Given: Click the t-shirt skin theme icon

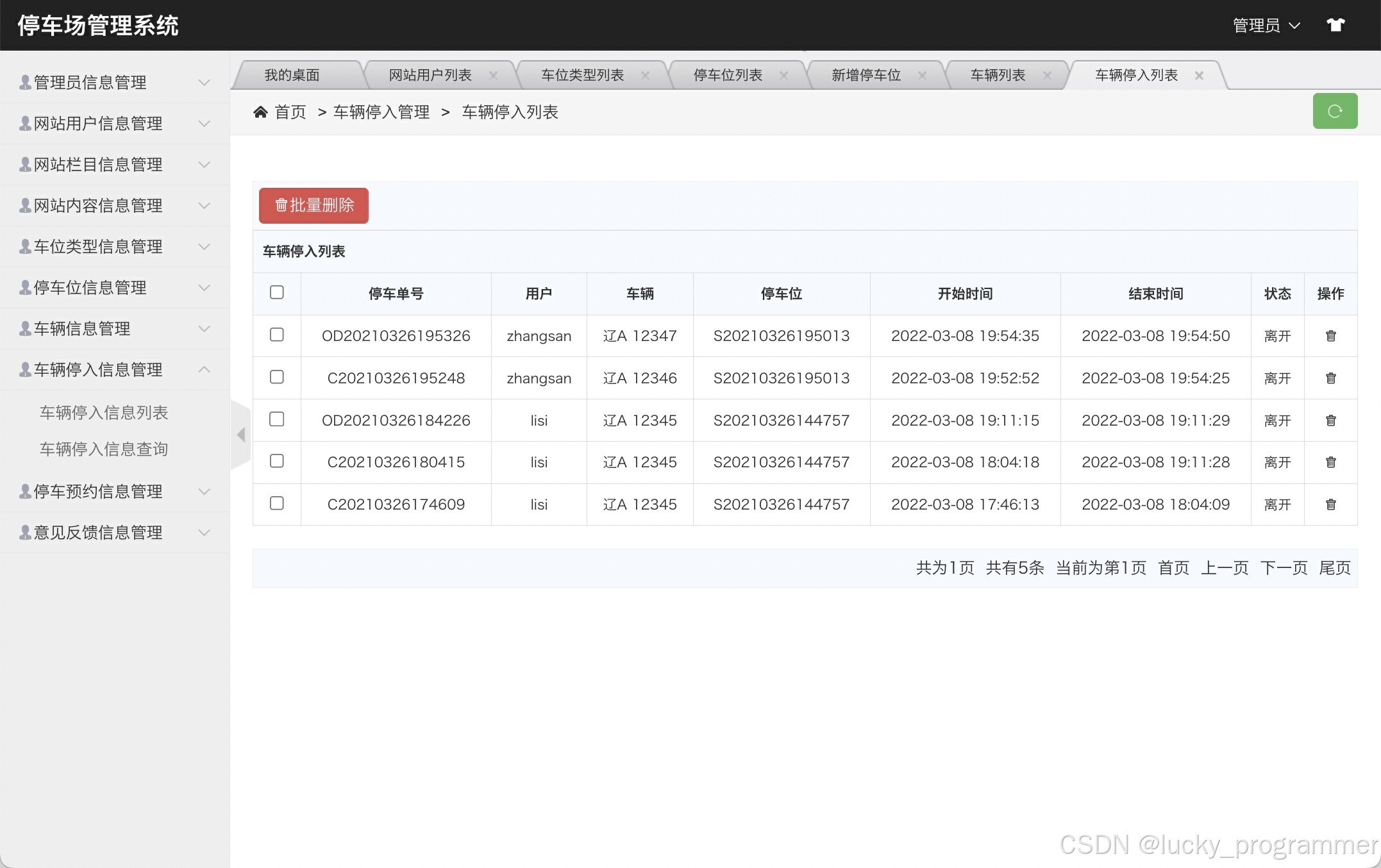Looking at the screenshot, I should click(x=1335, y=25).
